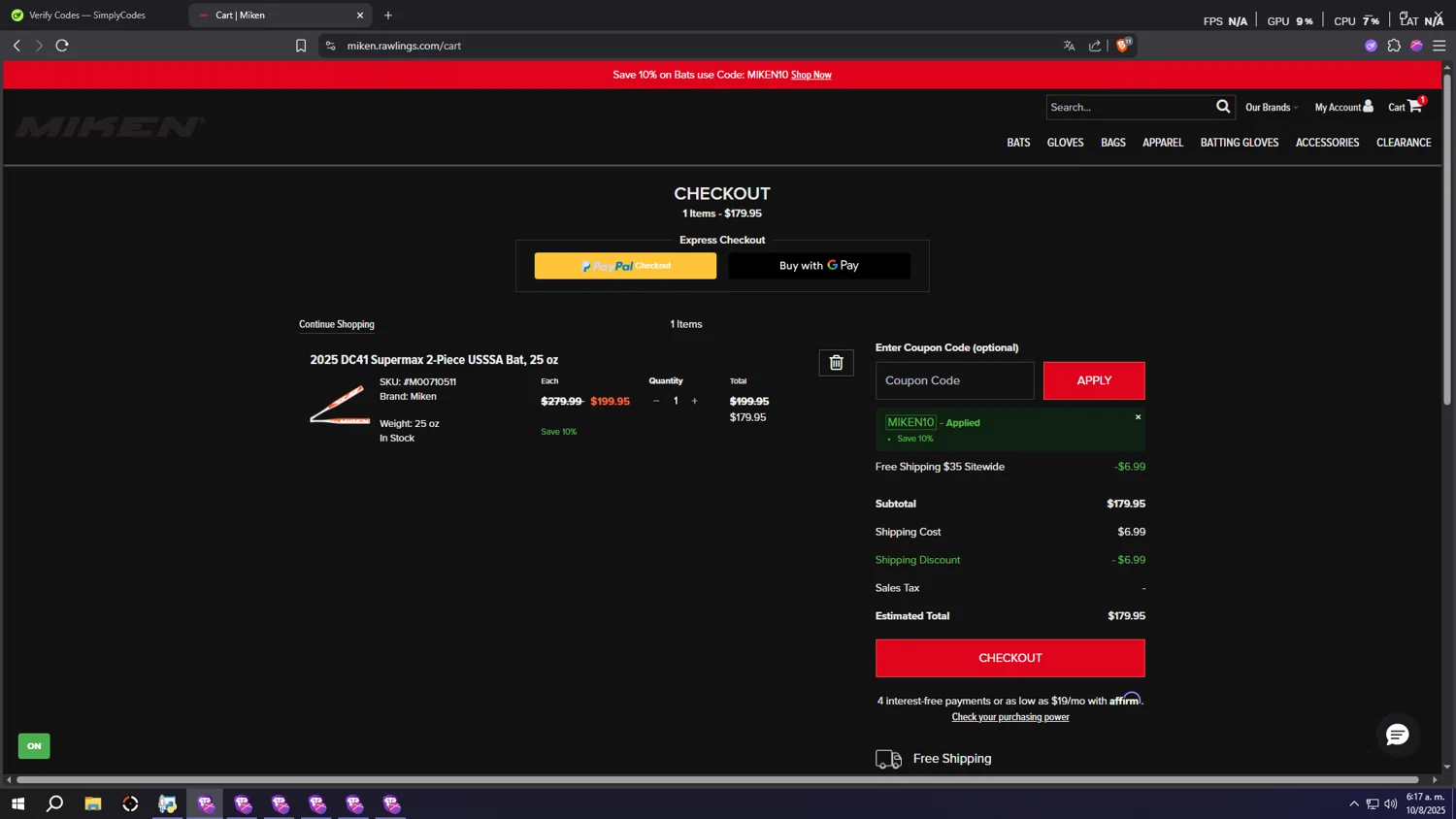Bookmark this page icon
The height and width of the screenshot is (819, 1456).
(x=301, y=46)
